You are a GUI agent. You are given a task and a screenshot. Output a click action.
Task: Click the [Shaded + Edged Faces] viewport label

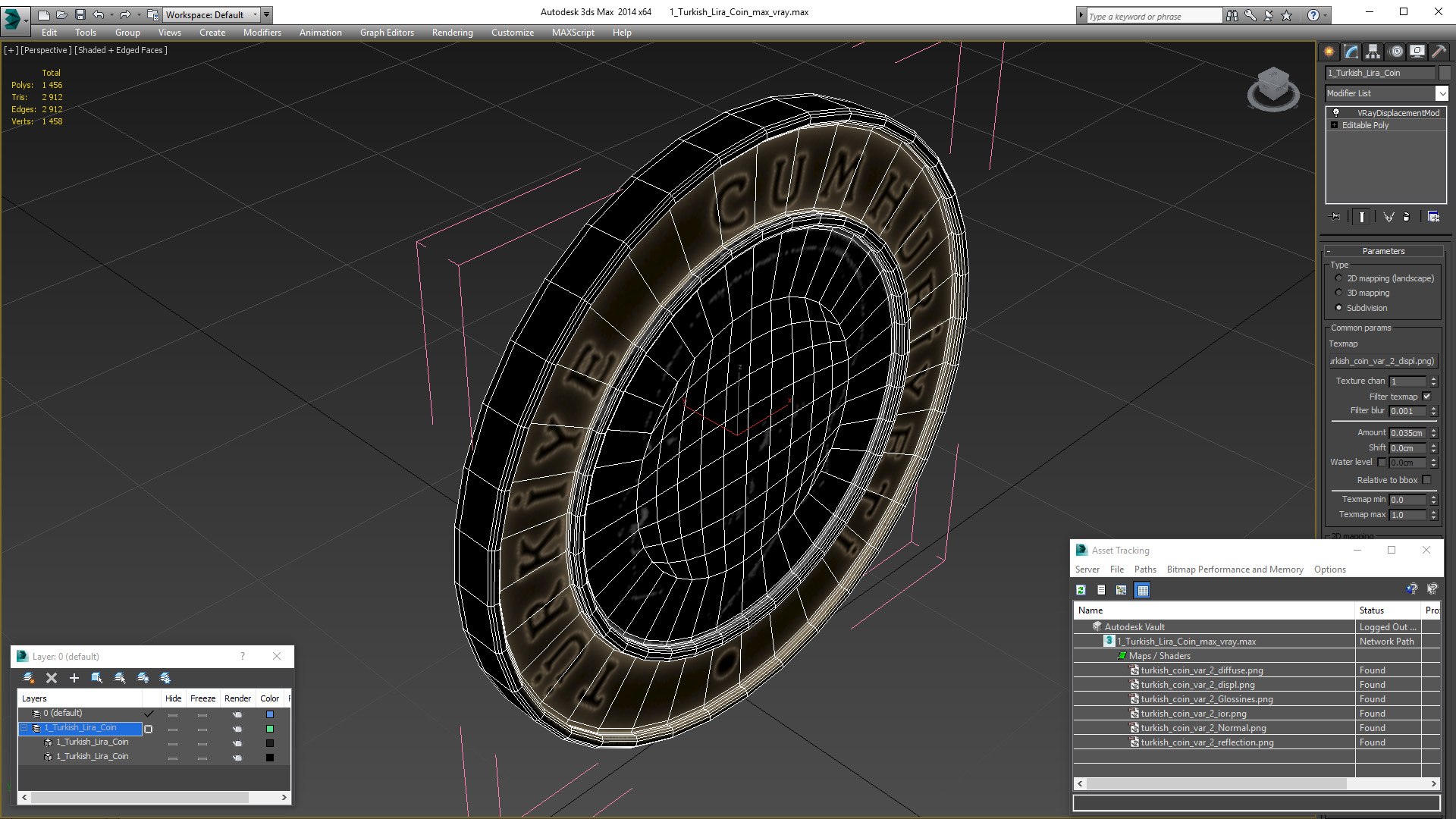121,50
